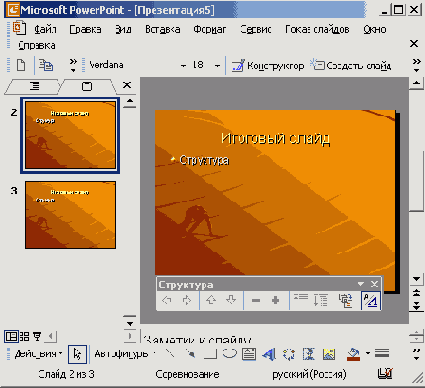The width and height of the screenshot is (425, 388).
Task: Click the Конструктор button
Action: [x=268, y=66]
